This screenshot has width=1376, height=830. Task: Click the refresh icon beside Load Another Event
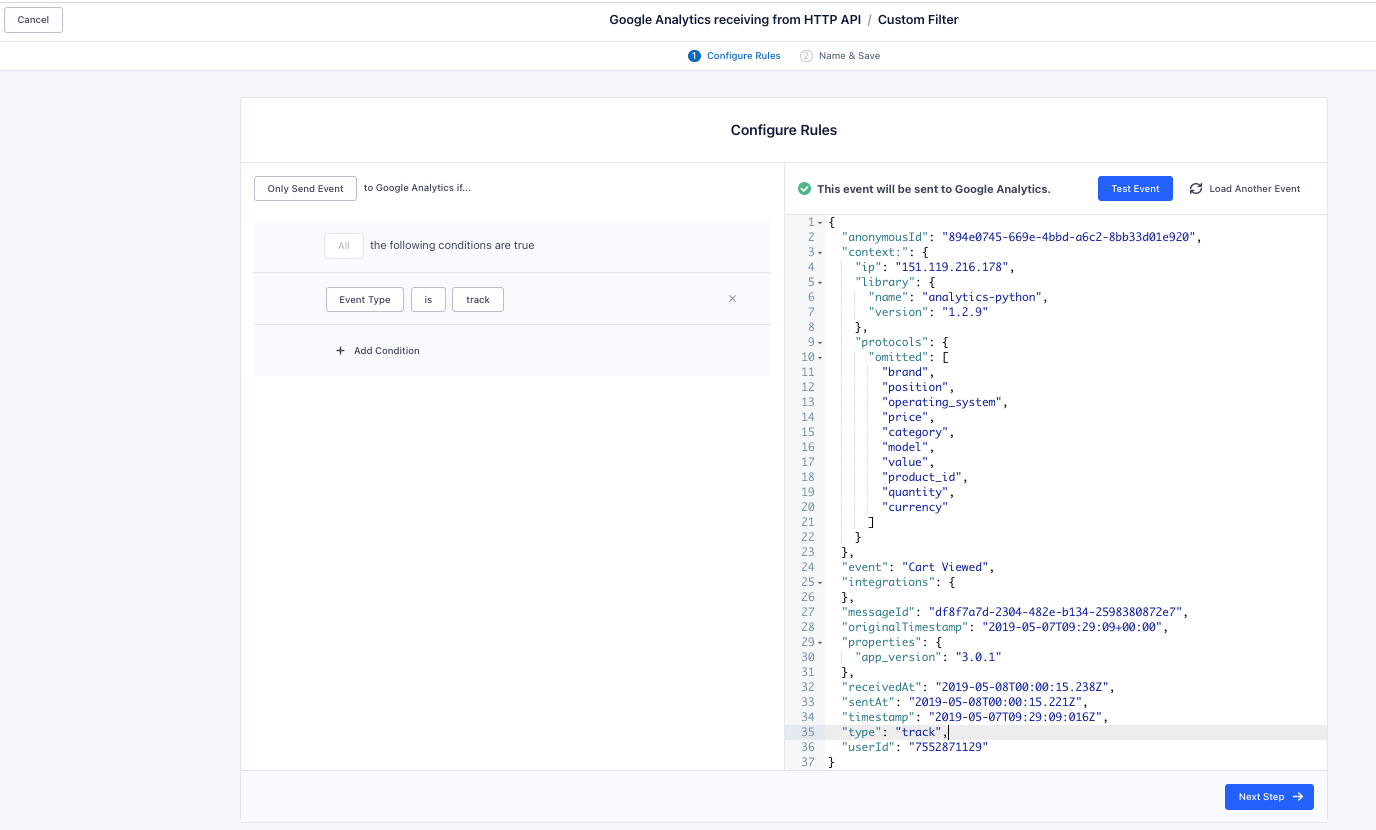[x=1196, y=188]
